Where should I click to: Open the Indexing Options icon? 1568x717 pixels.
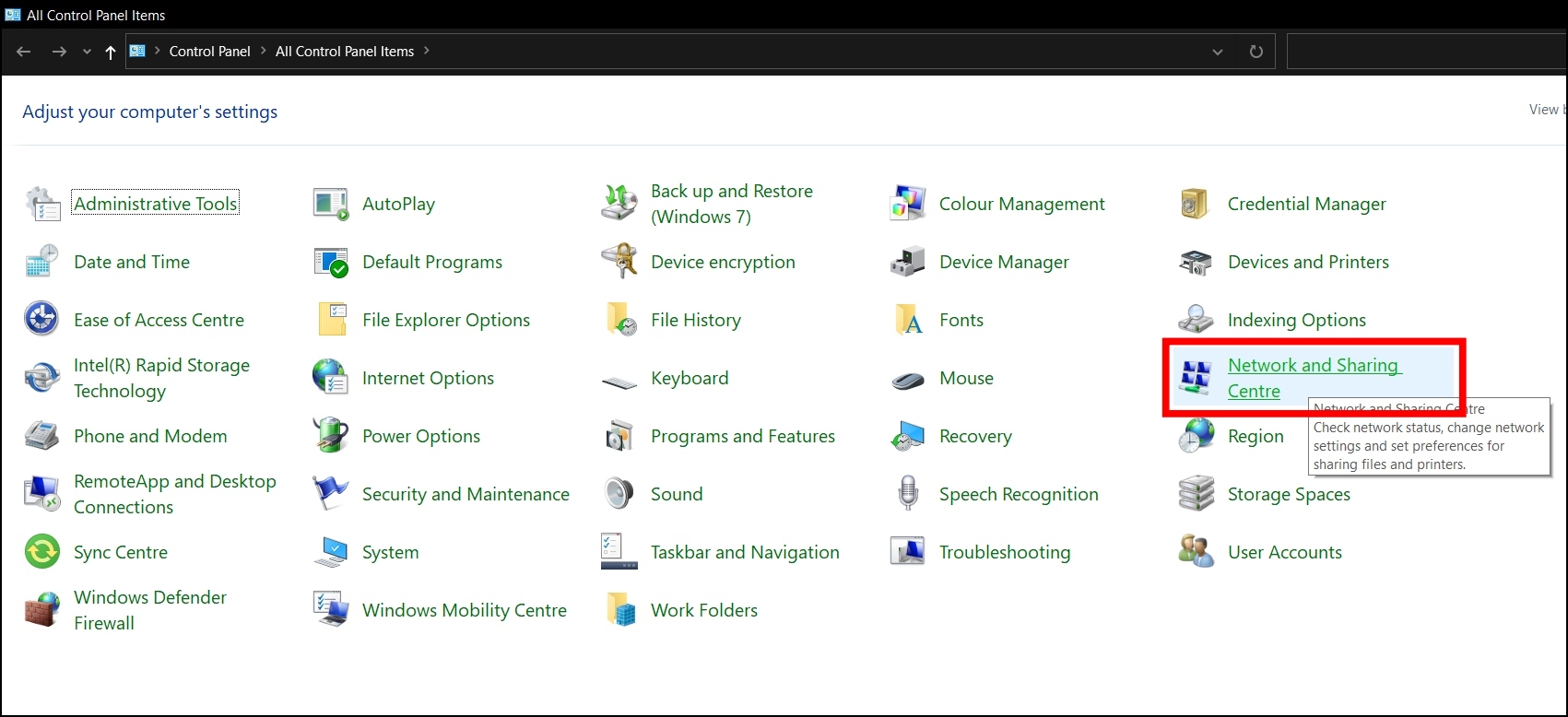pyautogui.click(x=1197, y=320)
